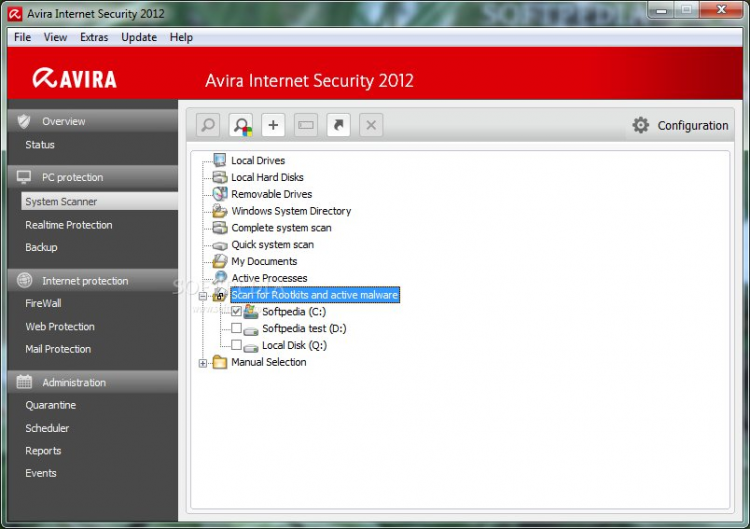Viewport: 750px width, 529px height.
Task: Click the Complete system scan icon
Action: [220, 228]
